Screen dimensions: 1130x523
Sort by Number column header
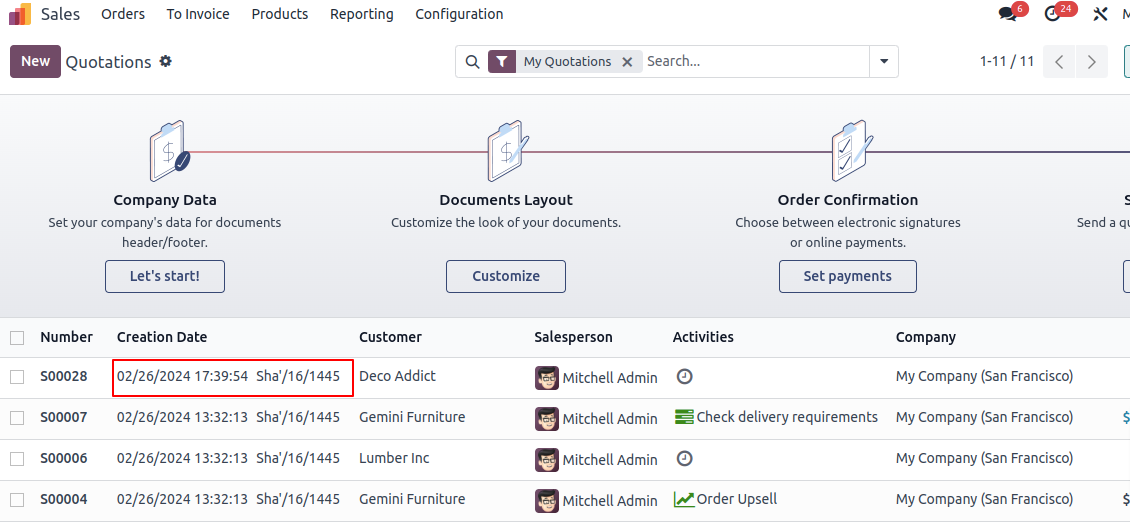tap(66, 337)
